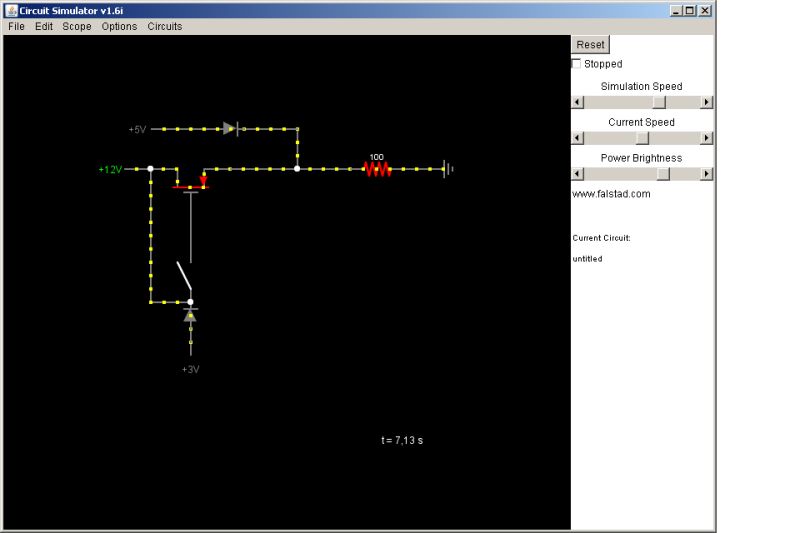Select the ground symbol

(448, 169)
